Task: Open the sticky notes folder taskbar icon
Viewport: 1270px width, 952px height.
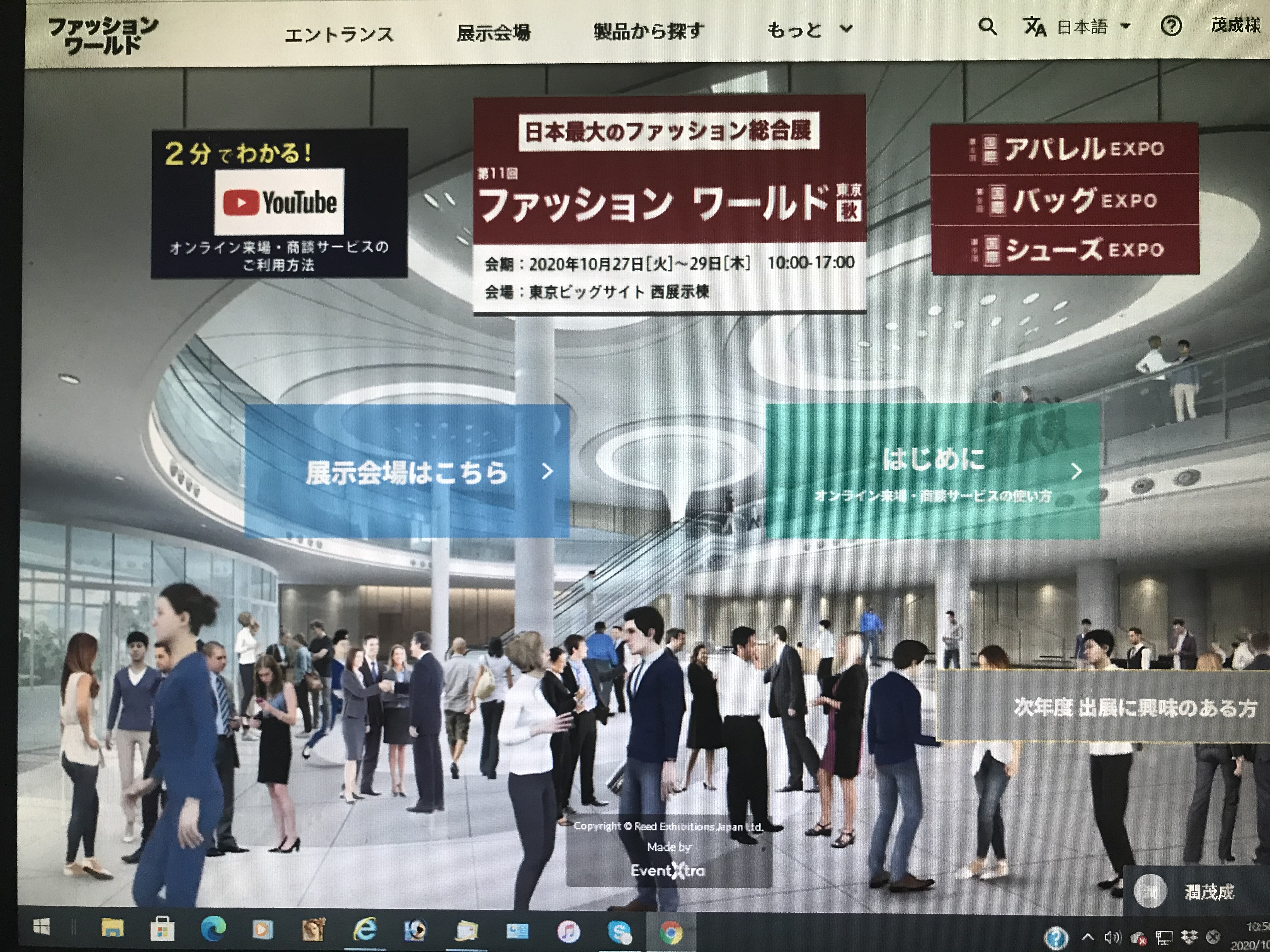Action: [466, 931]
